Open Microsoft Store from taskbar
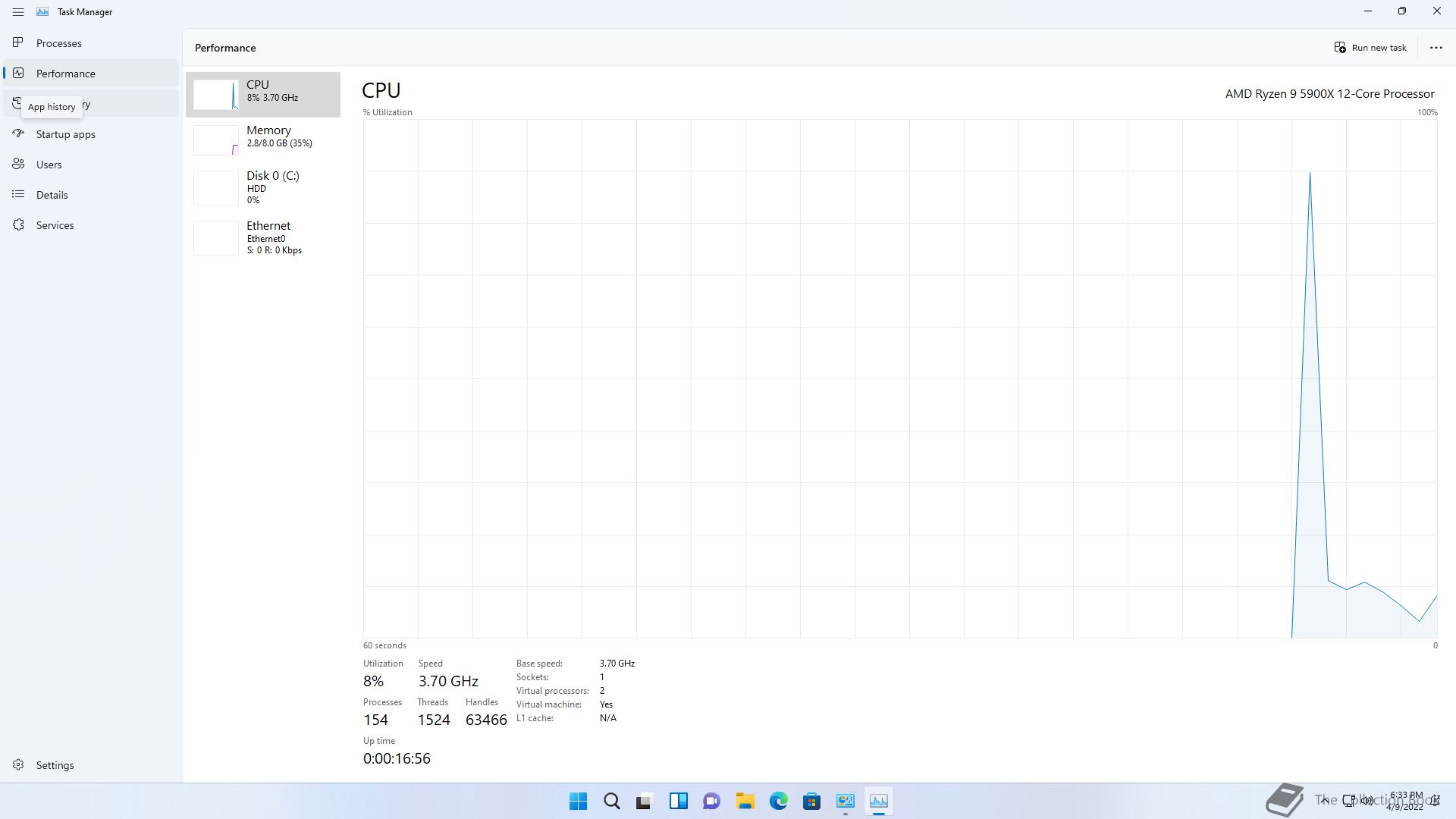This screenshot has height=819, width=1456. (811, 801)
